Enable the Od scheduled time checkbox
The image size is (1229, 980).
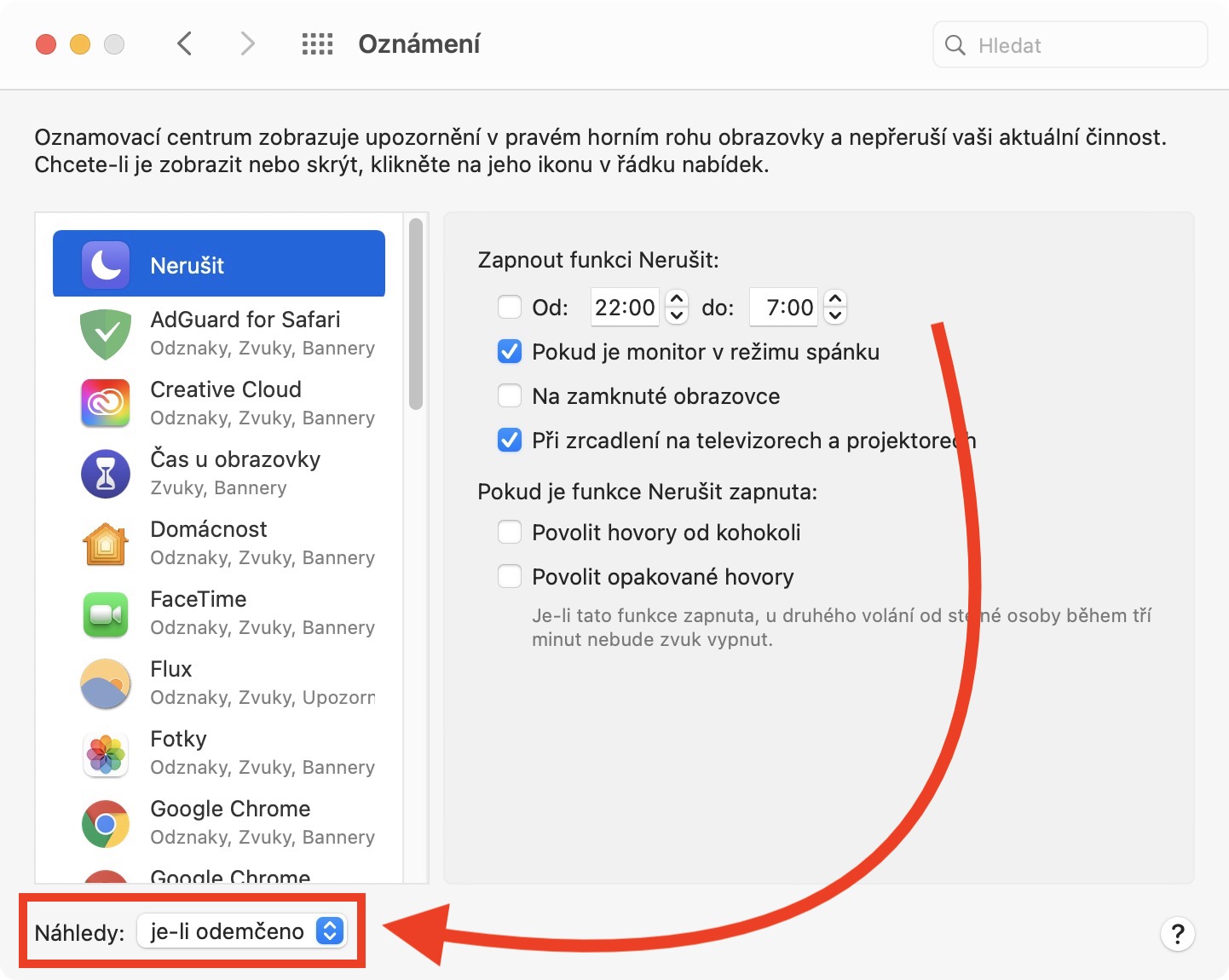coord(510,307)
